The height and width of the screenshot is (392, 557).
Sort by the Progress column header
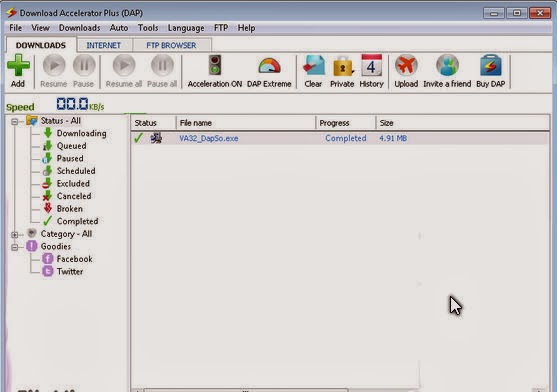click(x=346, y=123)
